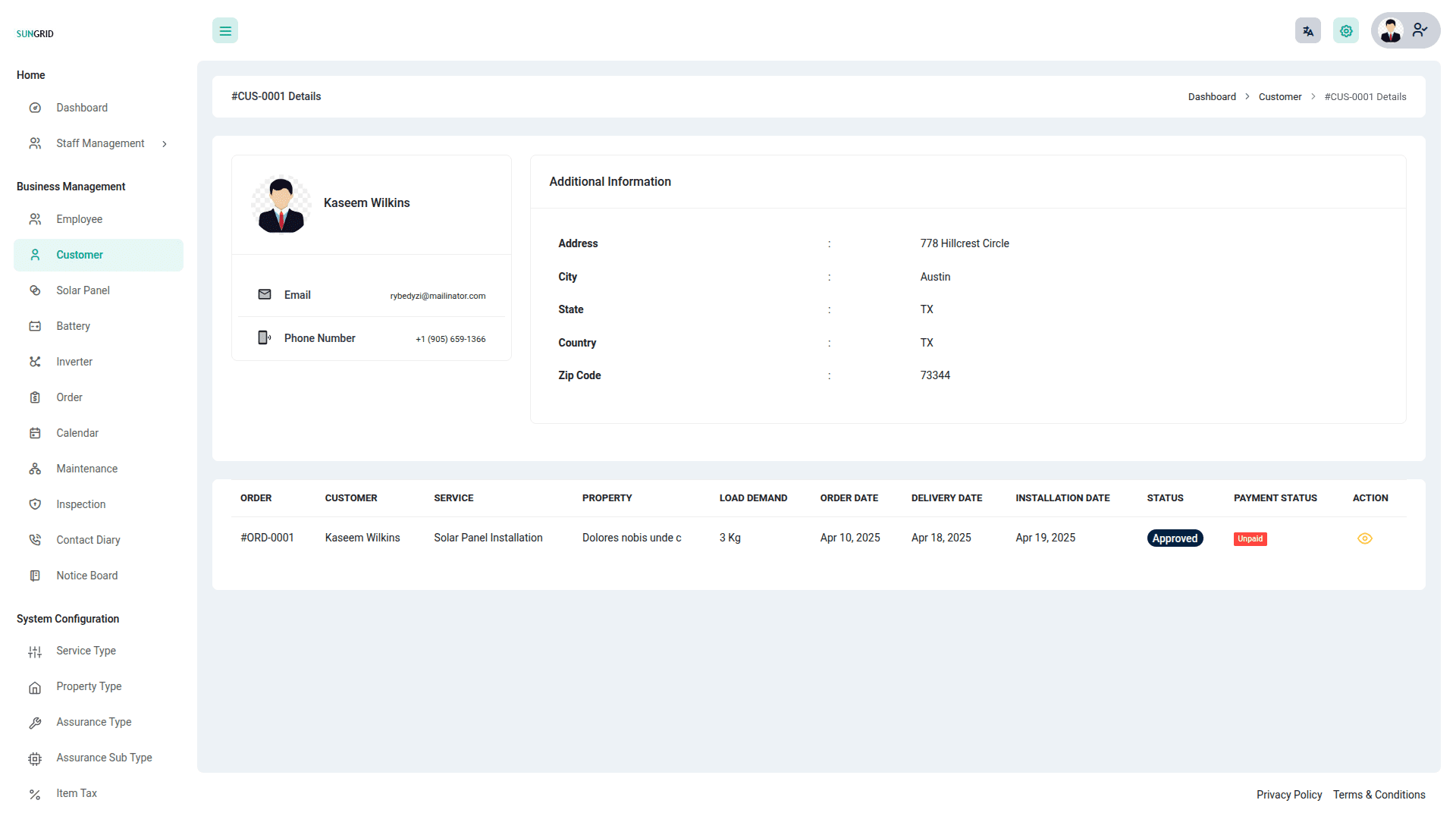This screenshot has height=819, width=1456.
Task: Open the Maintenance icon in sidebar
Action: click(36, 469)
